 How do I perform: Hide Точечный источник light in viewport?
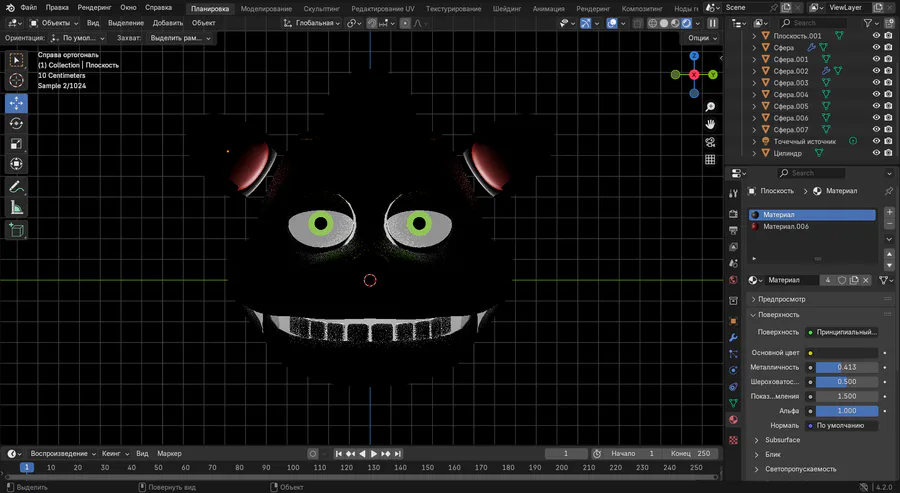point(876,141)
